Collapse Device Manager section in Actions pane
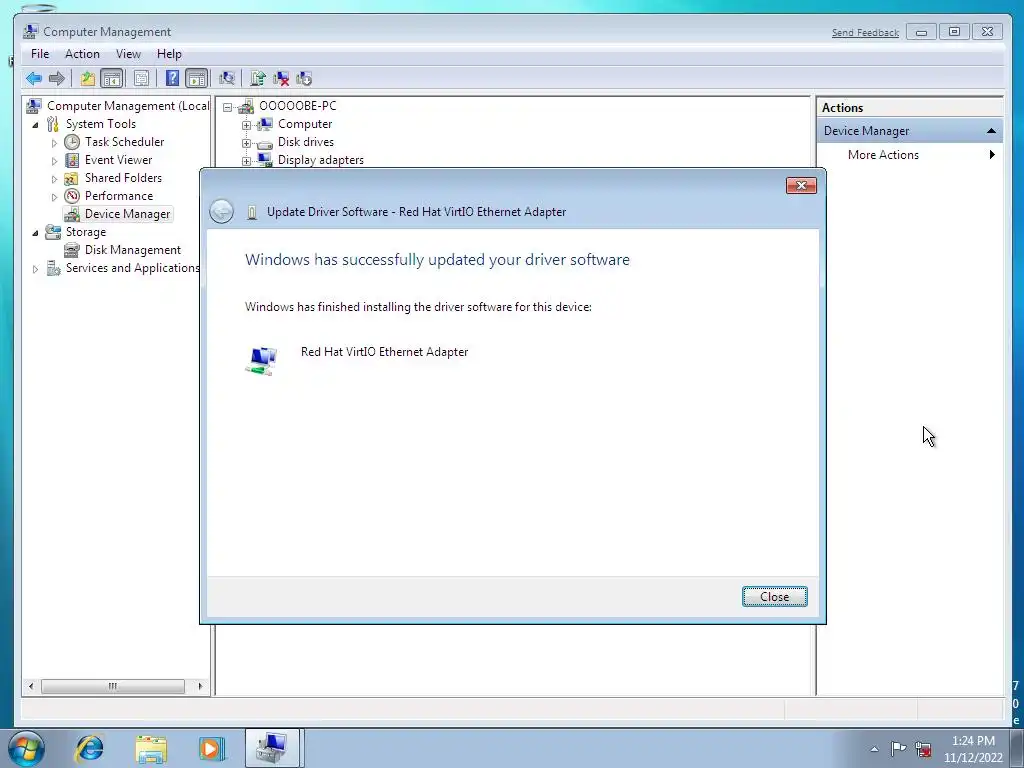 [991, 131]
